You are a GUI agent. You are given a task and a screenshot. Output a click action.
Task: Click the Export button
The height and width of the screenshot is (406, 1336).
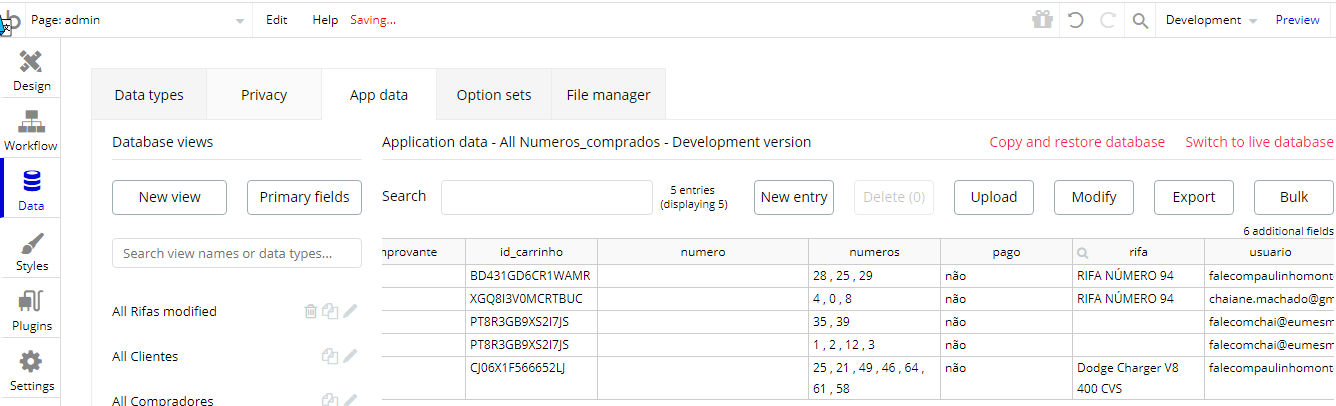point(1194,197)
